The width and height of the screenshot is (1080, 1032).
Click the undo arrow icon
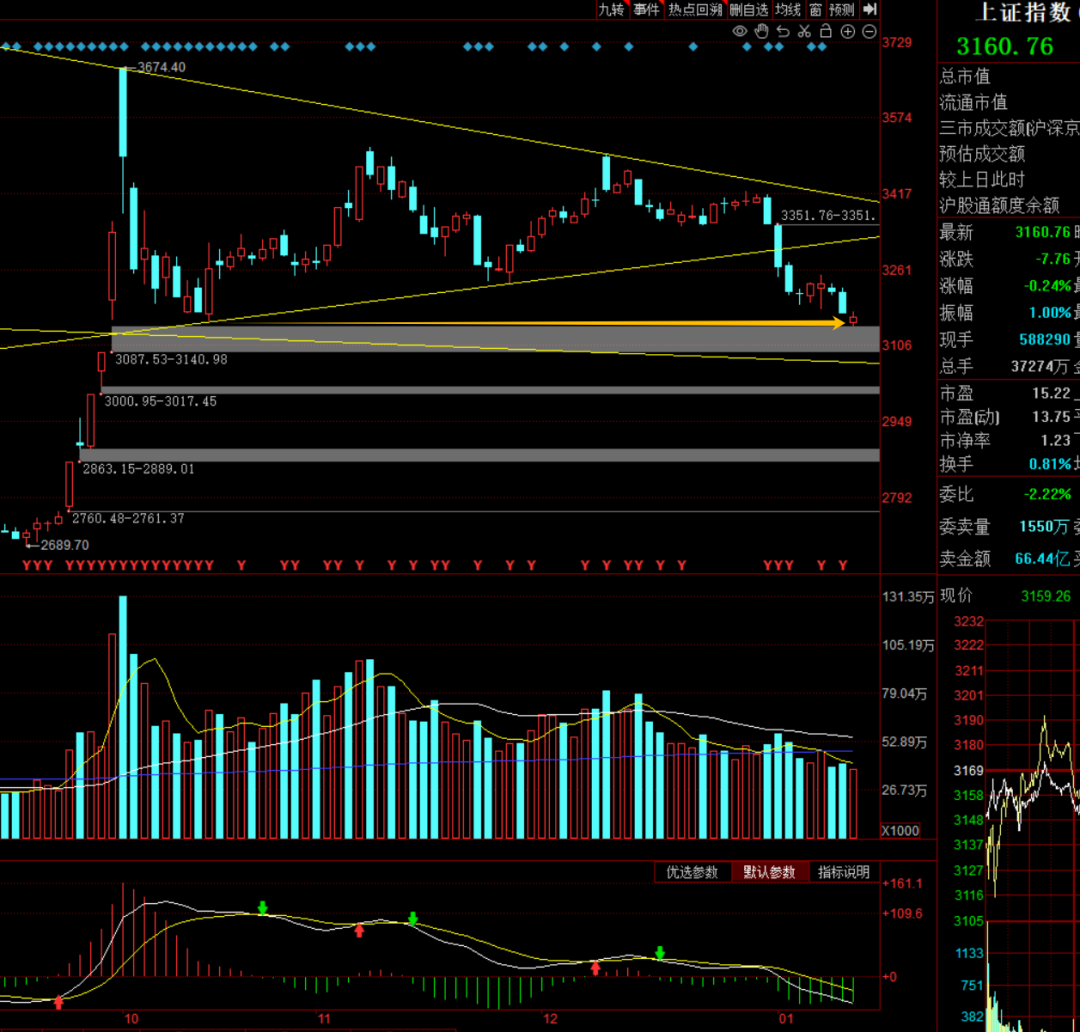click(x=783, y=31)
